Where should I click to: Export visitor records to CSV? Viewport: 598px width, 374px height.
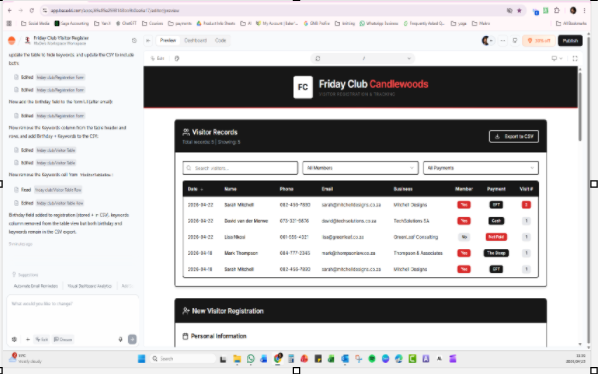pyautogui.click(x=514, y=136)
